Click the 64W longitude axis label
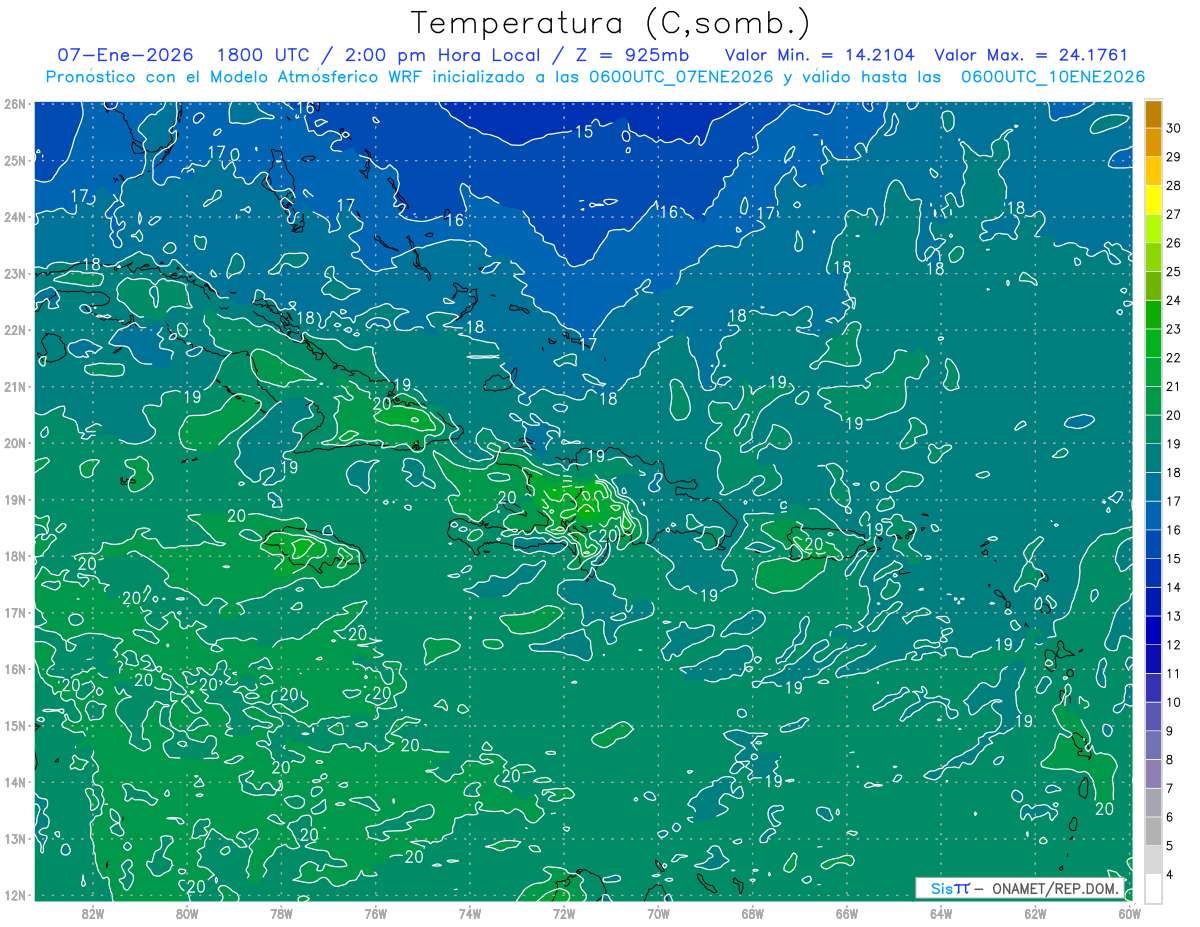This screenshot has width=1200, height=927. pyautogui.click(x=941, y=913)
